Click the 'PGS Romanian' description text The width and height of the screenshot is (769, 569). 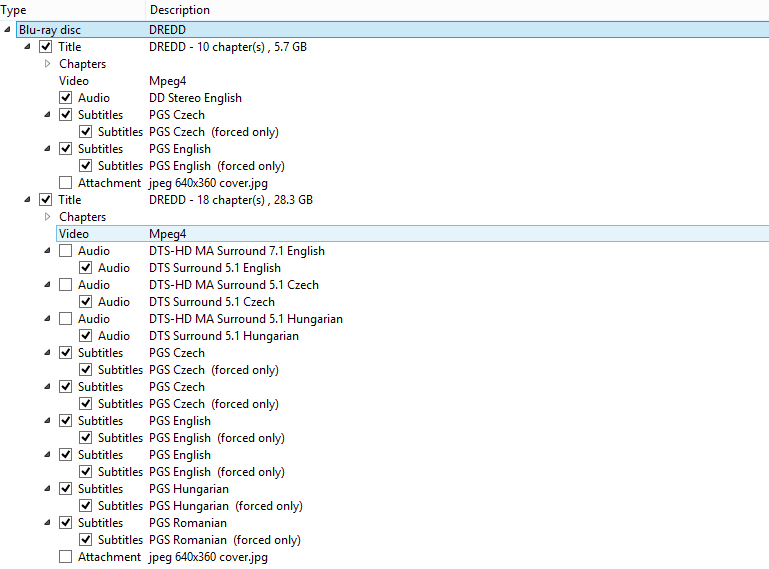coord(188,523)
